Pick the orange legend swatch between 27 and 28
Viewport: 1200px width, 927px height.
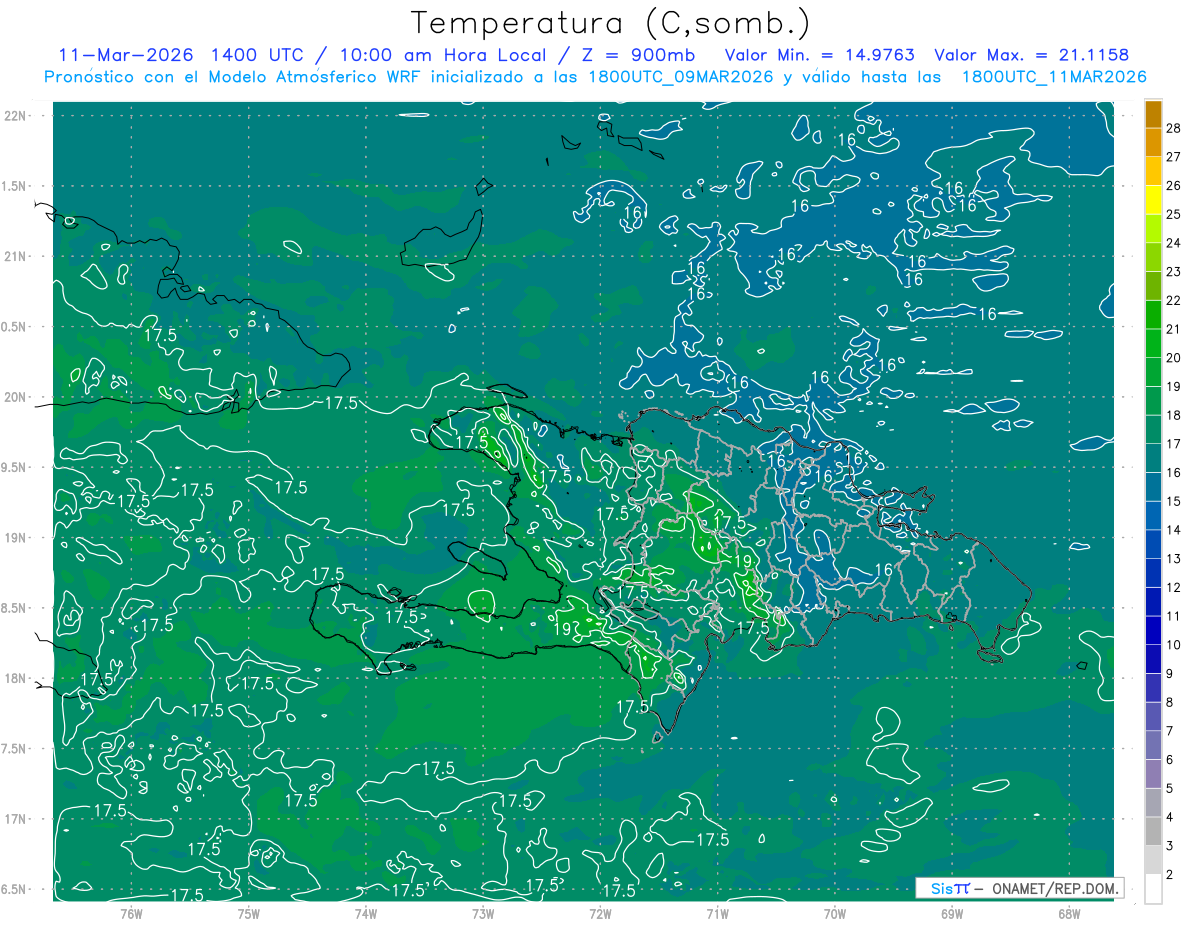pyautogui.click(x=1153, y=142)
